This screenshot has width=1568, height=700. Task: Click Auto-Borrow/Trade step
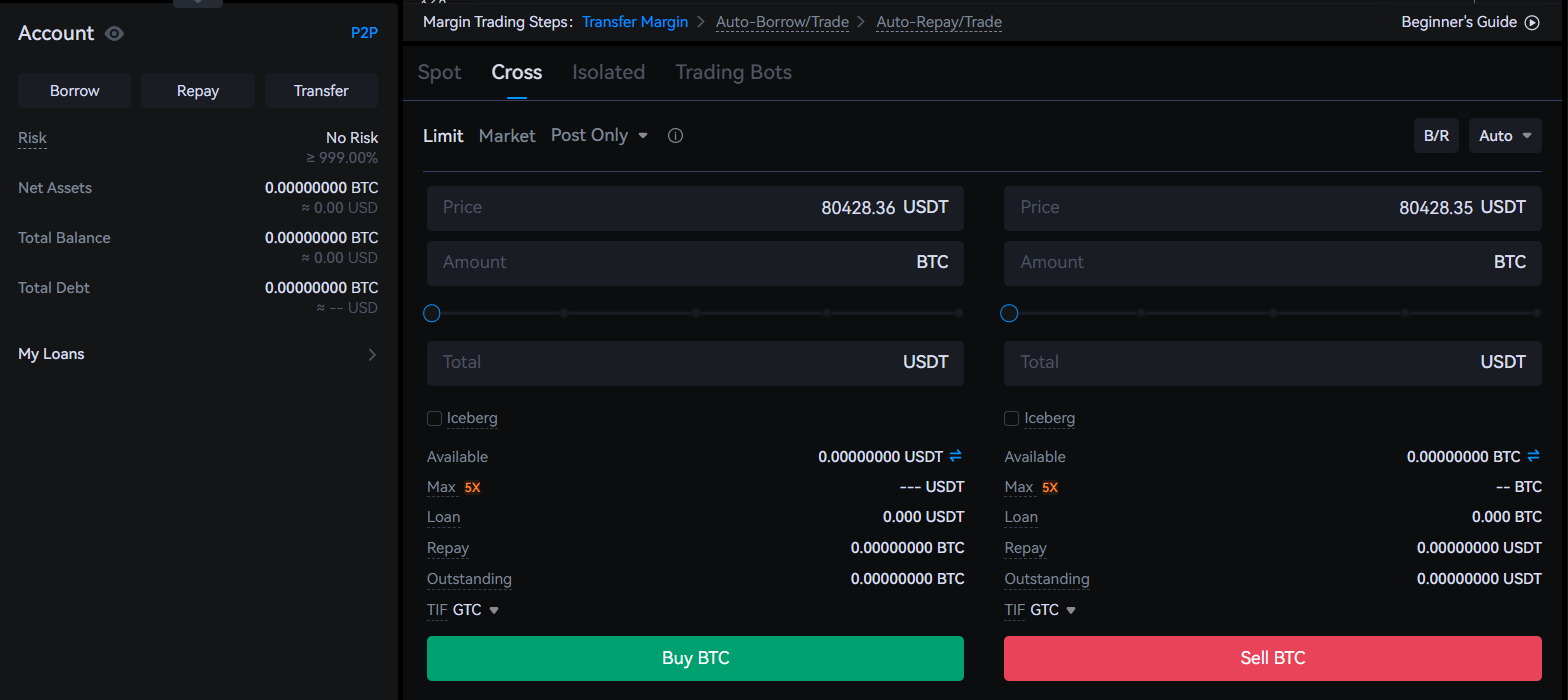[x=782, y=22]
